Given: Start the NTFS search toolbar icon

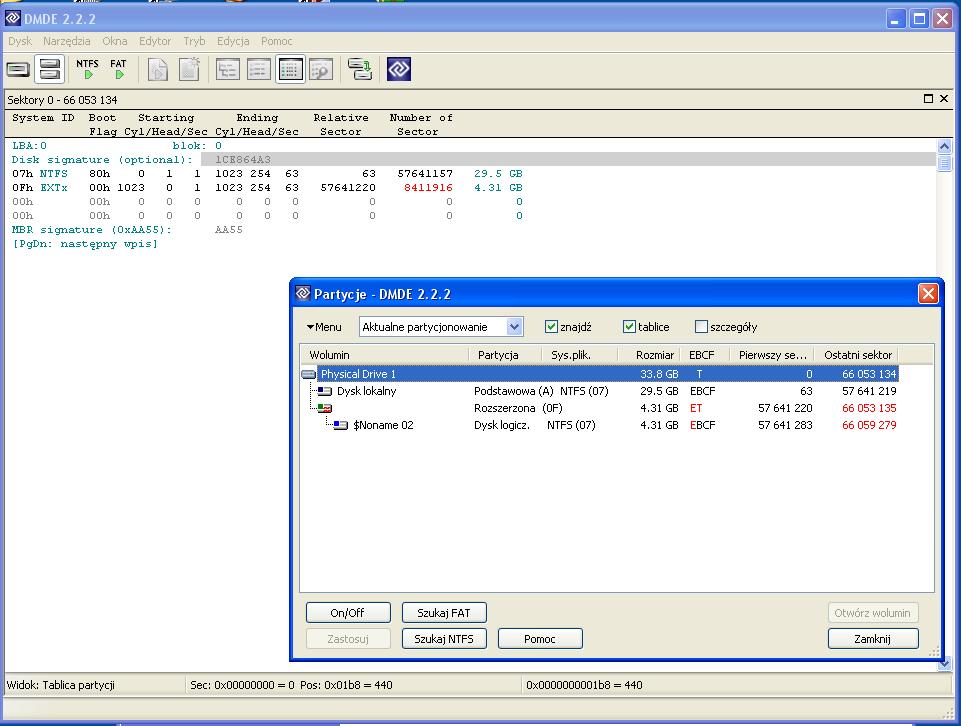Looking at the screenshot, I should click(88, 69).
